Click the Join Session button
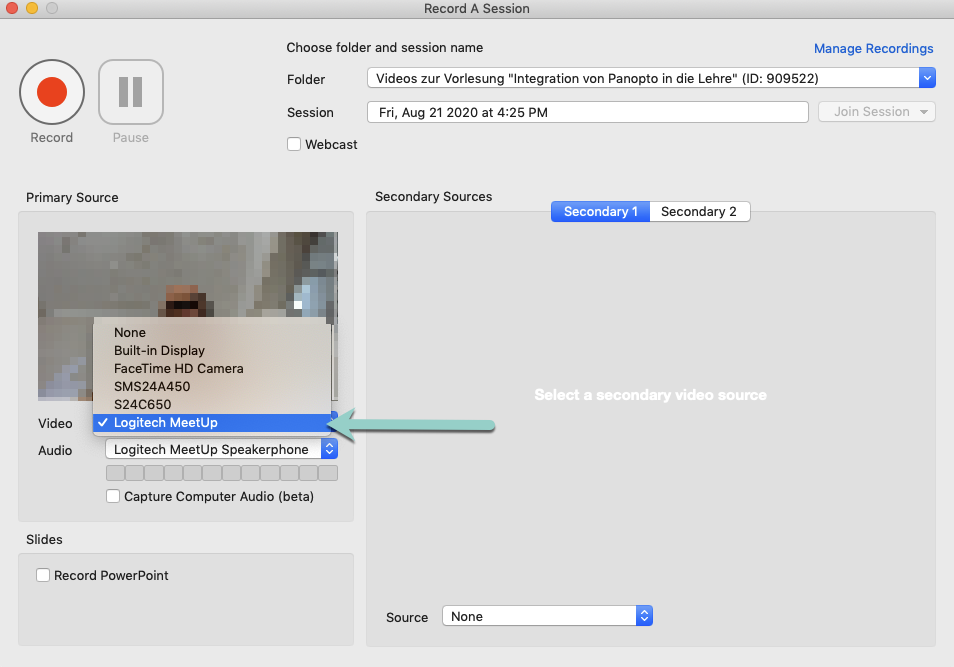 coord(877,112)
